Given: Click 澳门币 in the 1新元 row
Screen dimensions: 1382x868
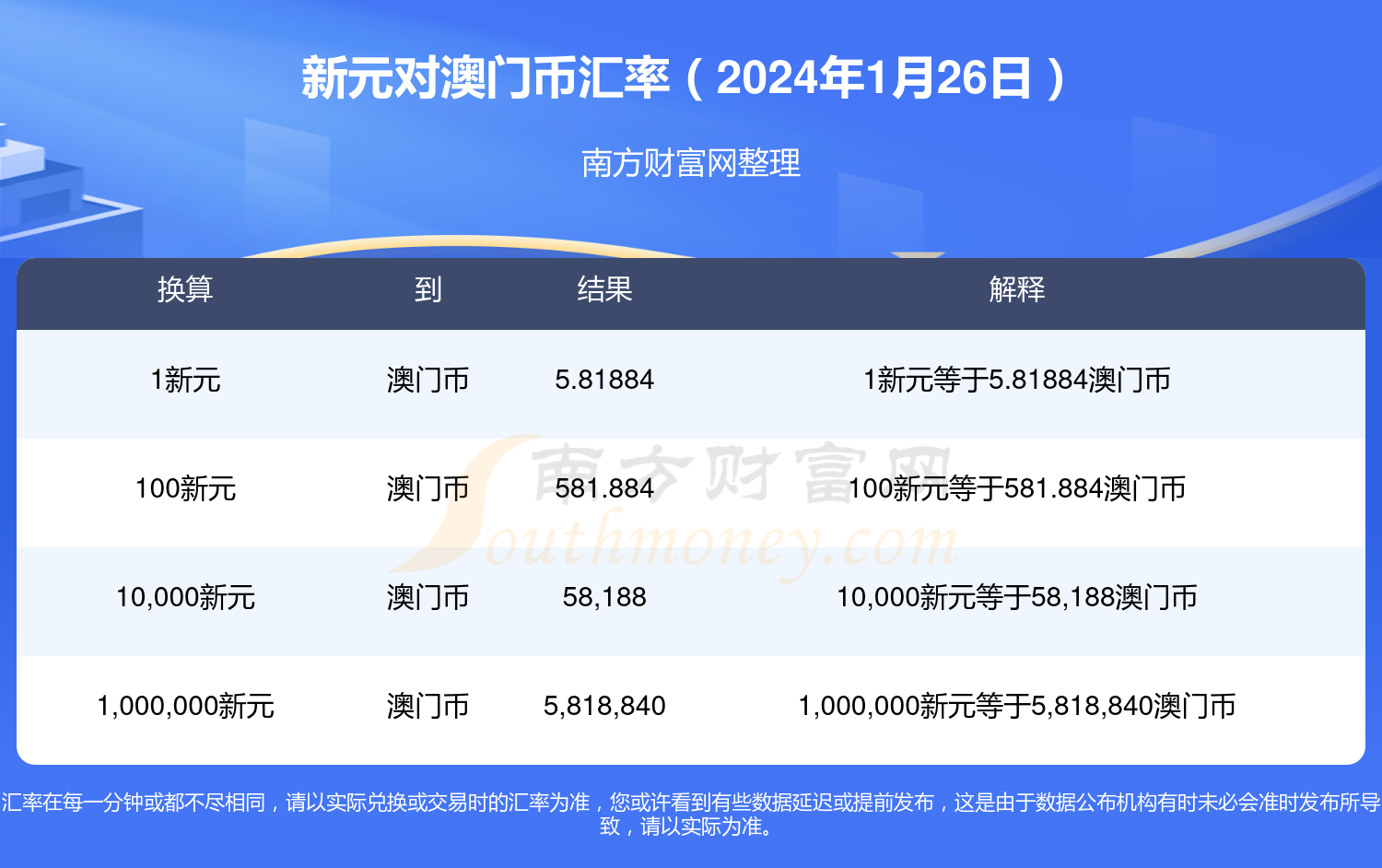Looking at the screenshot, I should (427, 380).
